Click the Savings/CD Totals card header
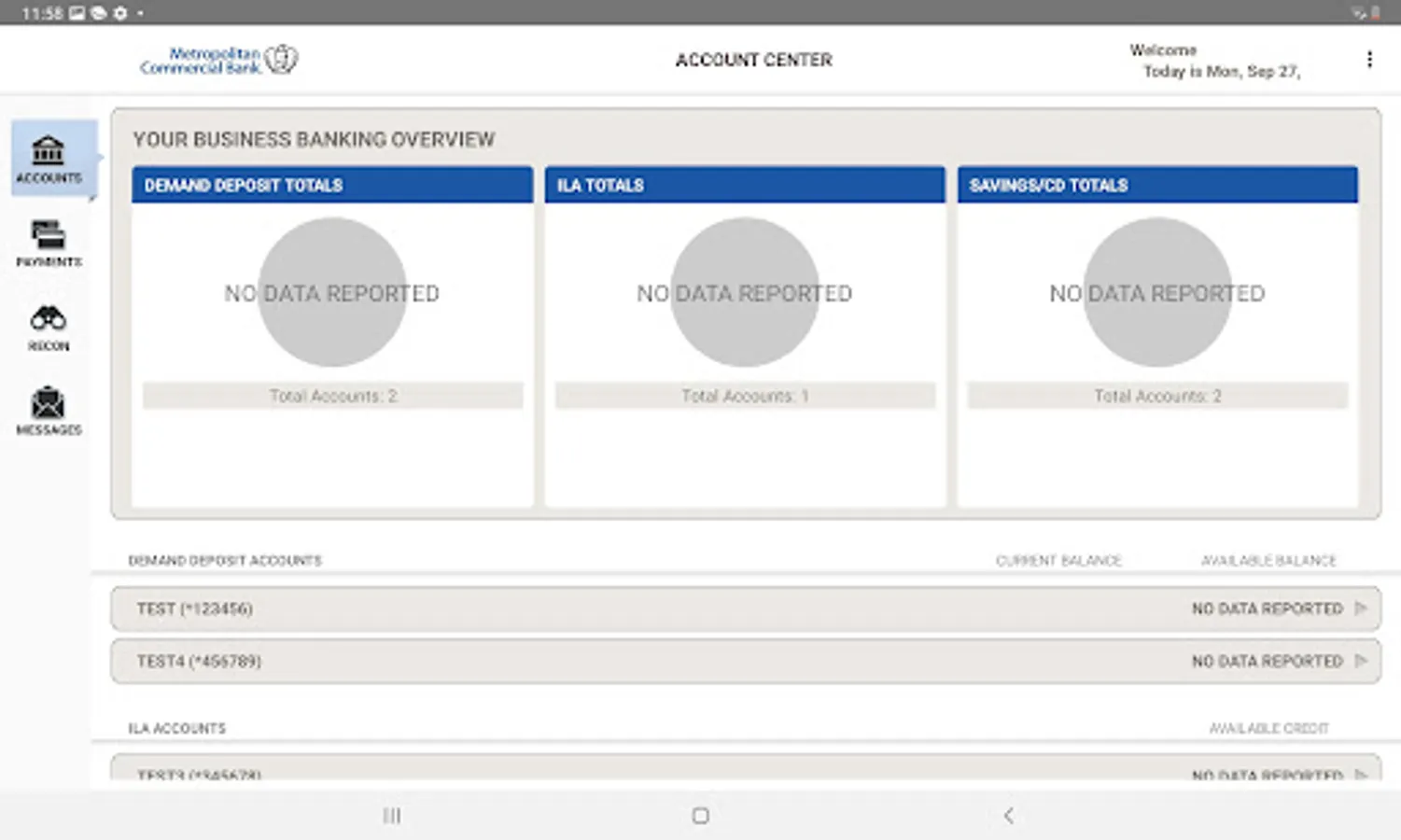 pos(1157,185)
